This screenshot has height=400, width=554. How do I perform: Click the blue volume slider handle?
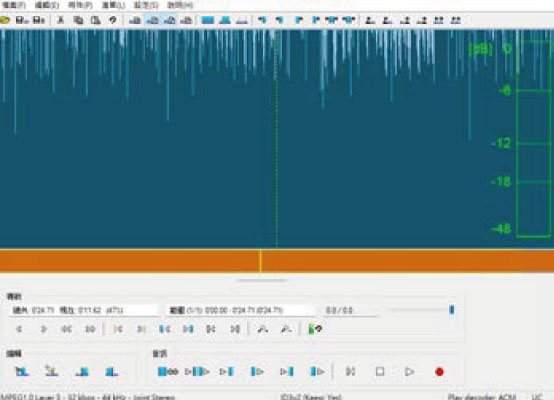point(452,310)
